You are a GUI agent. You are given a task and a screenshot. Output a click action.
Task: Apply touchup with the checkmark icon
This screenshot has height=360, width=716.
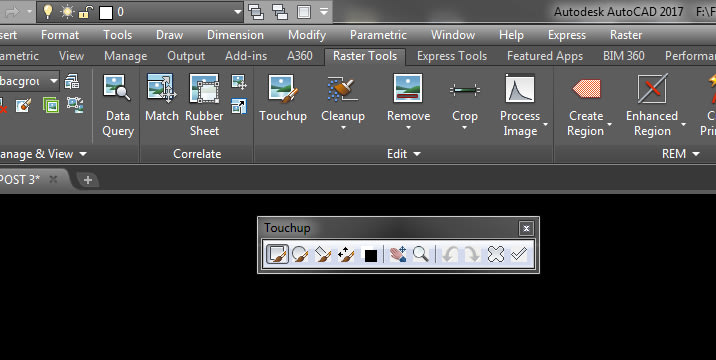point(519,254)
